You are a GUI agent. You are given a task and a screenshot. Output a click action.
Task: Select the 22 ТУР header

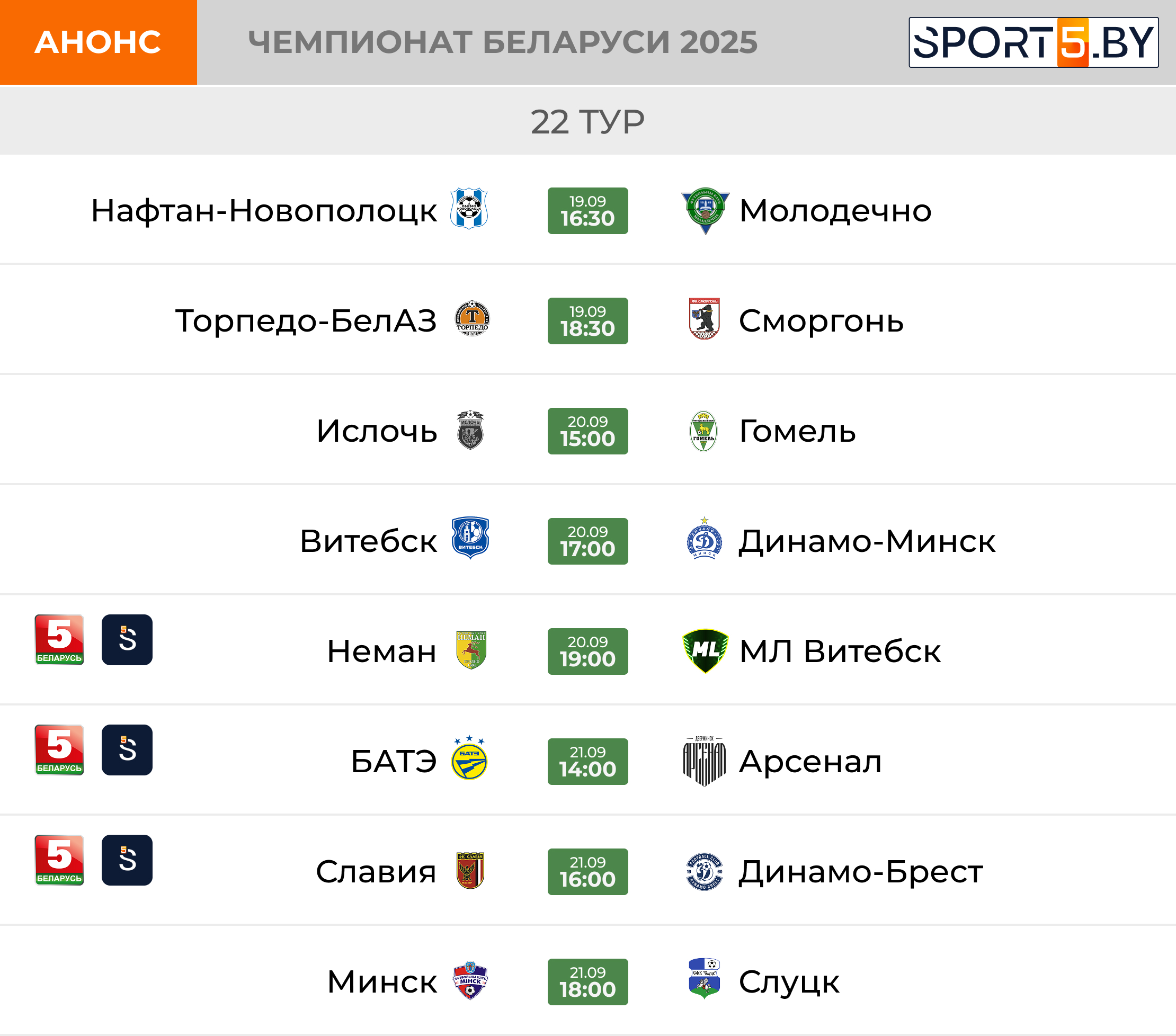588,121
